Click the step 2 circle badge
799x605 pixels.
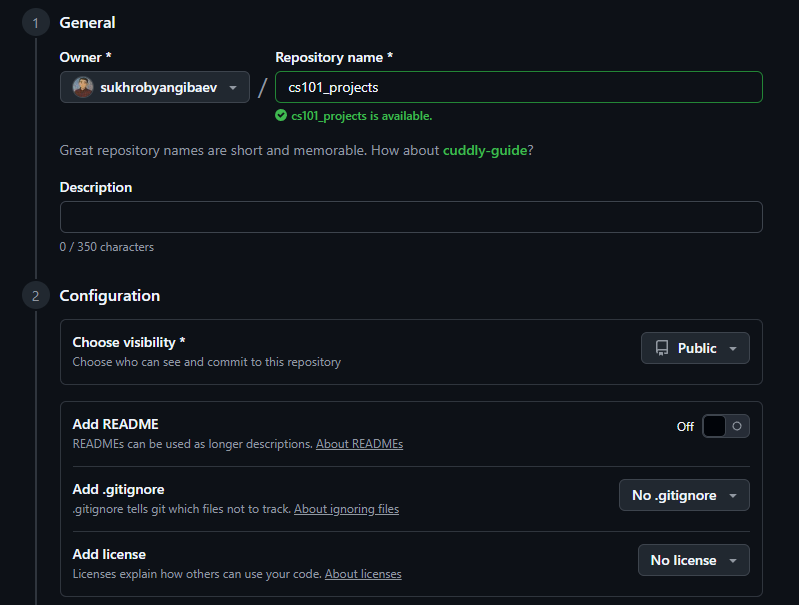(35, 296)
